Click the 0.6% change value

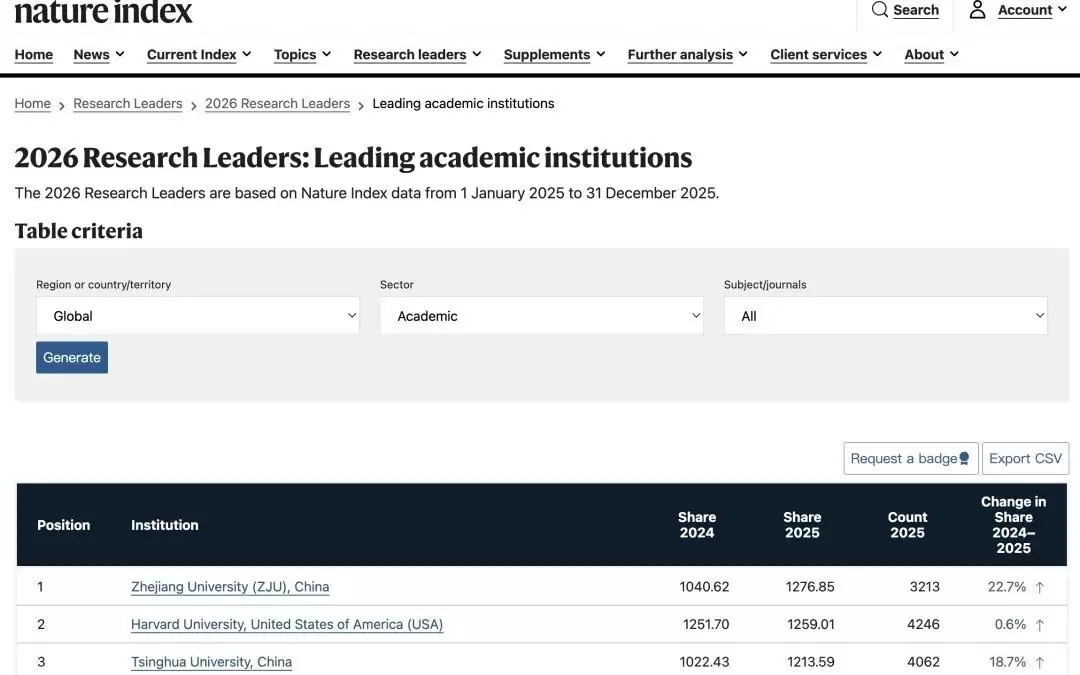1010,624
